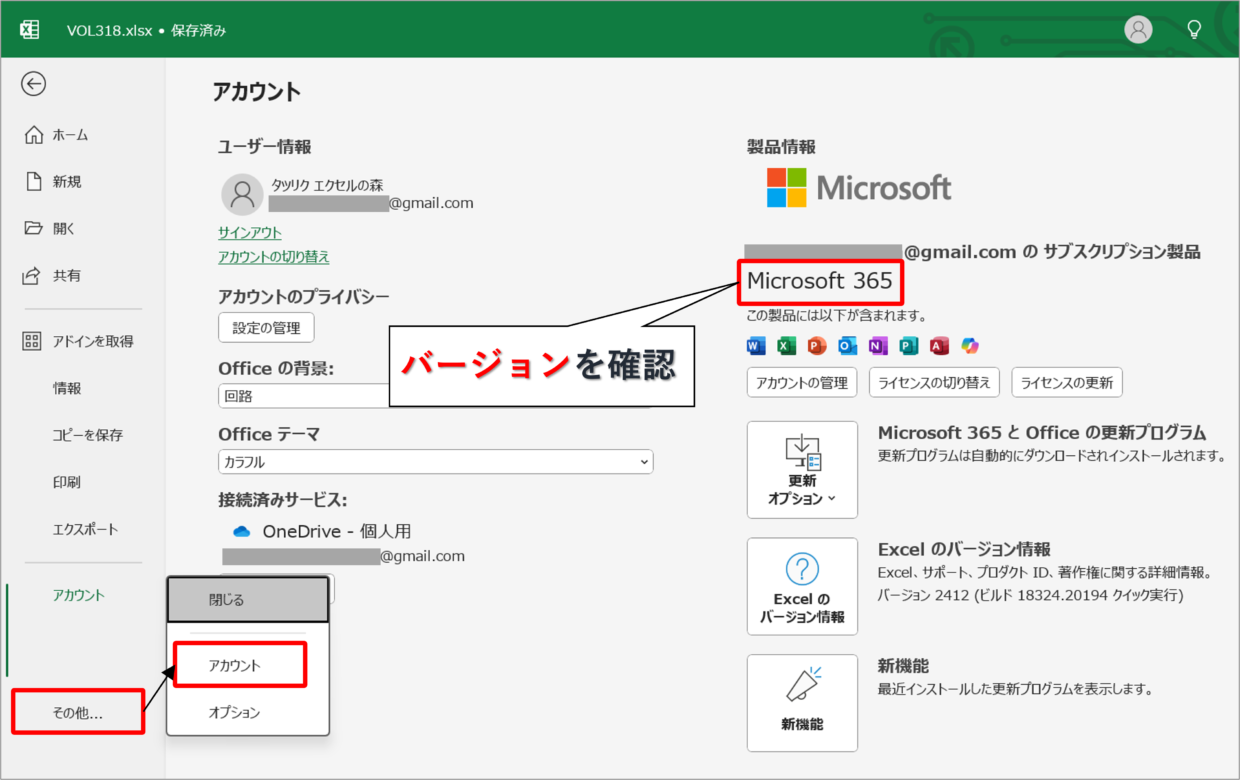Choose 閉じる (Close) in the popup menu
The width and height of the screenshot is (1240, 780).
coord(248,600)
